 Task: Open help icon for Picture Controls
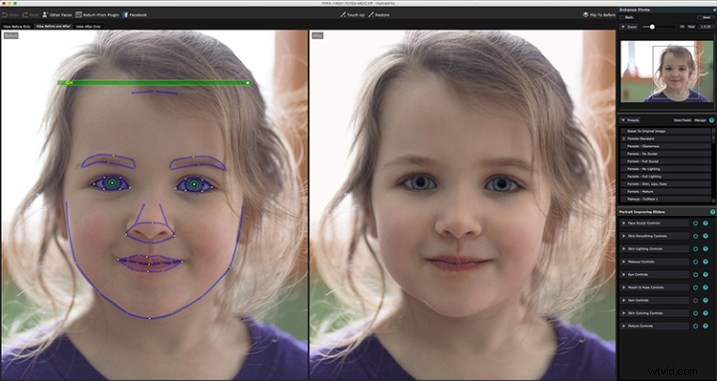click(706, 326)
